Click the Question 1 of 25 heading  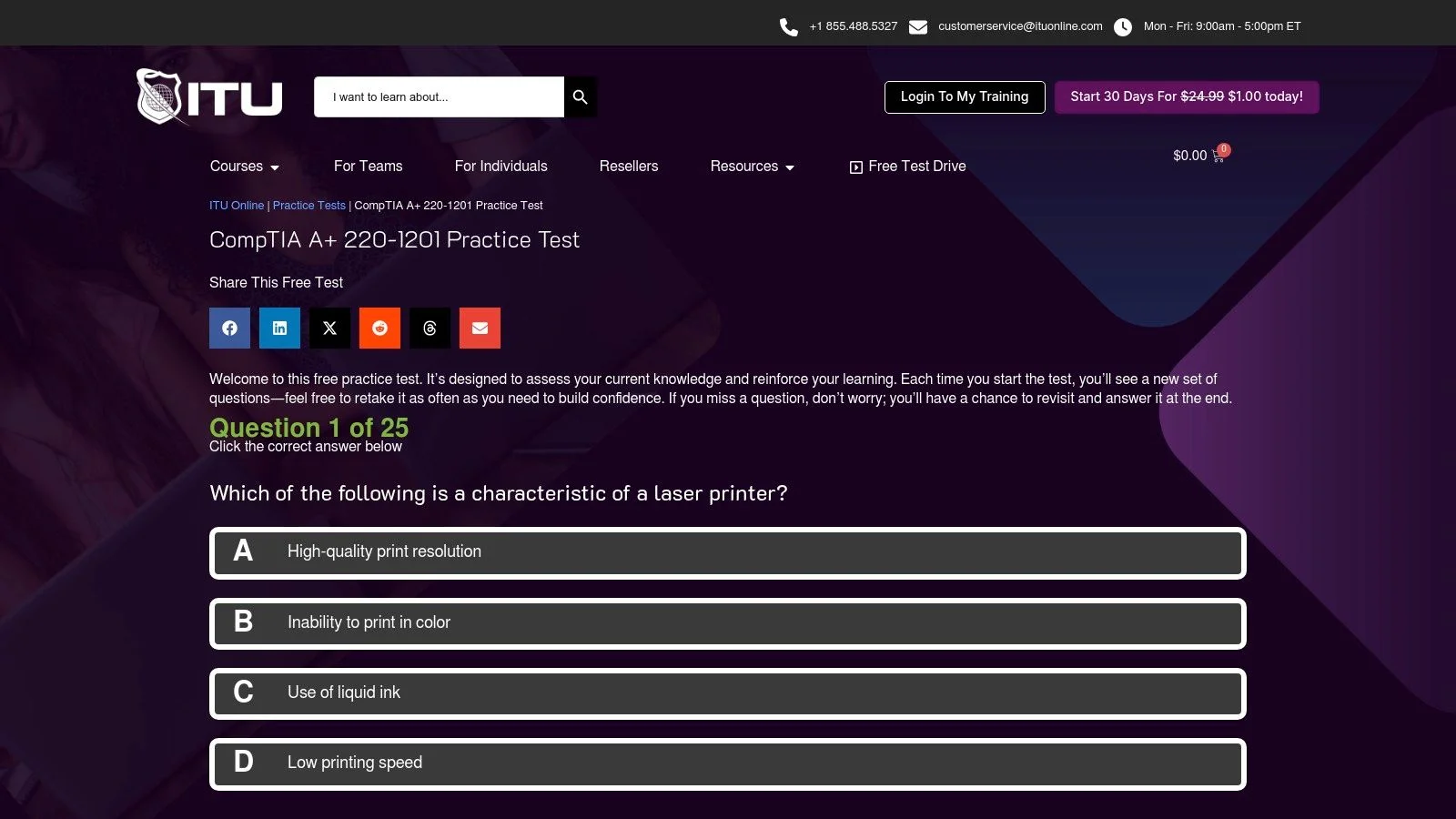coord(308,428)
